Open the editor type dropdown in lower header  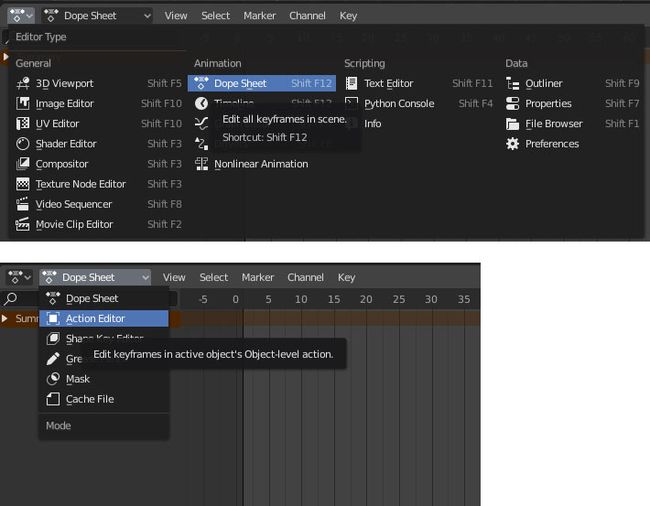[x=19, y=277]
